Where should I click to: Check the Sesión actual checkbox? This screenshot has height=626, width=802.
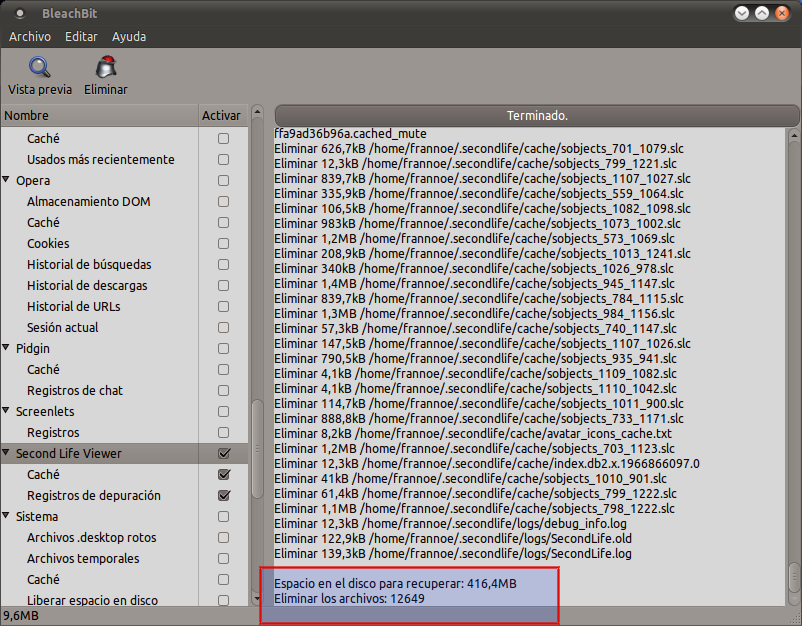[223, 327]
